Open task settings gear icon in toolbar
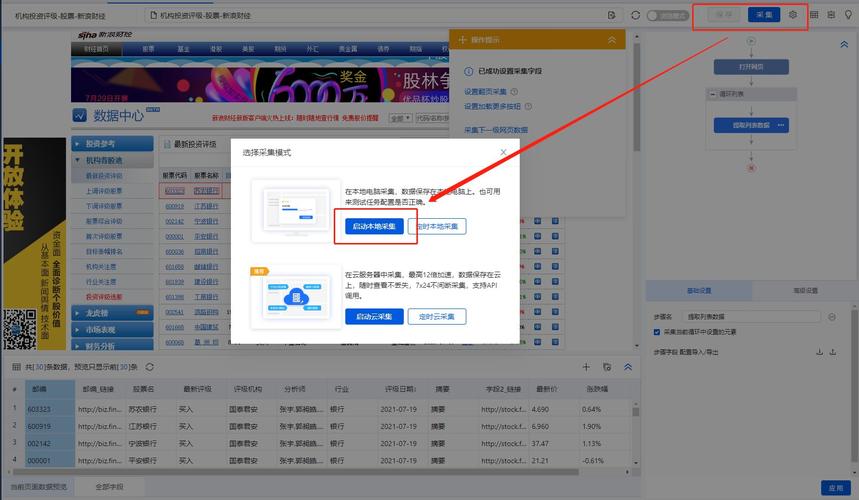This screenshot has height=500, width=859. tap(793, 15)
